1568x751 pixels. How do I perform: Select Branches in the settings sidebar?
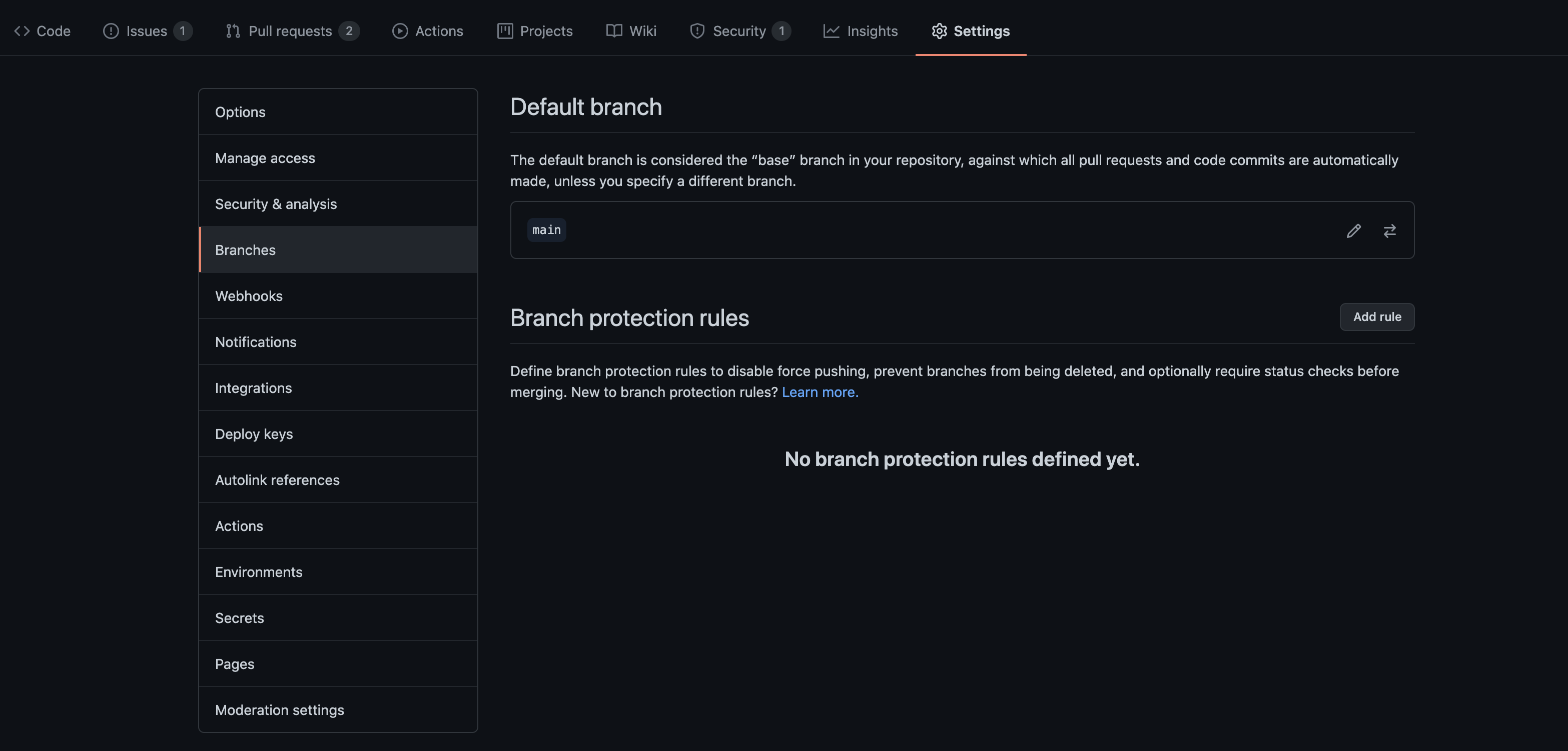point(245,249)
